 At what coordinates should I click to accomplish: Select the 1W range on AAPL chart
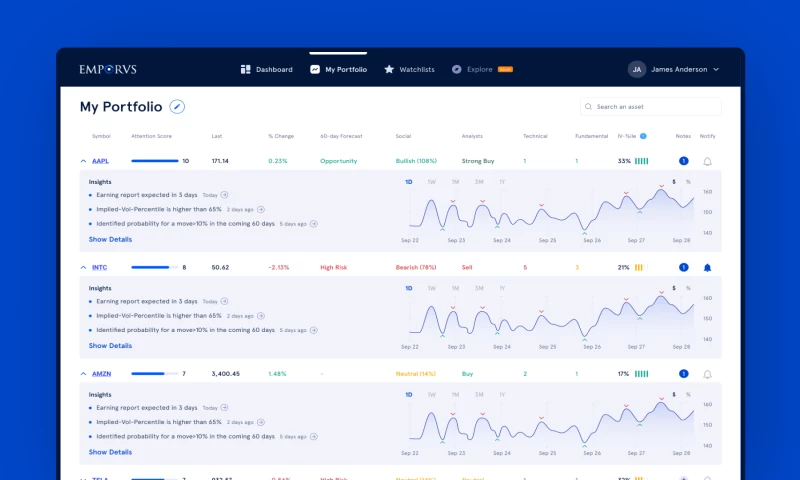(431, 182)
